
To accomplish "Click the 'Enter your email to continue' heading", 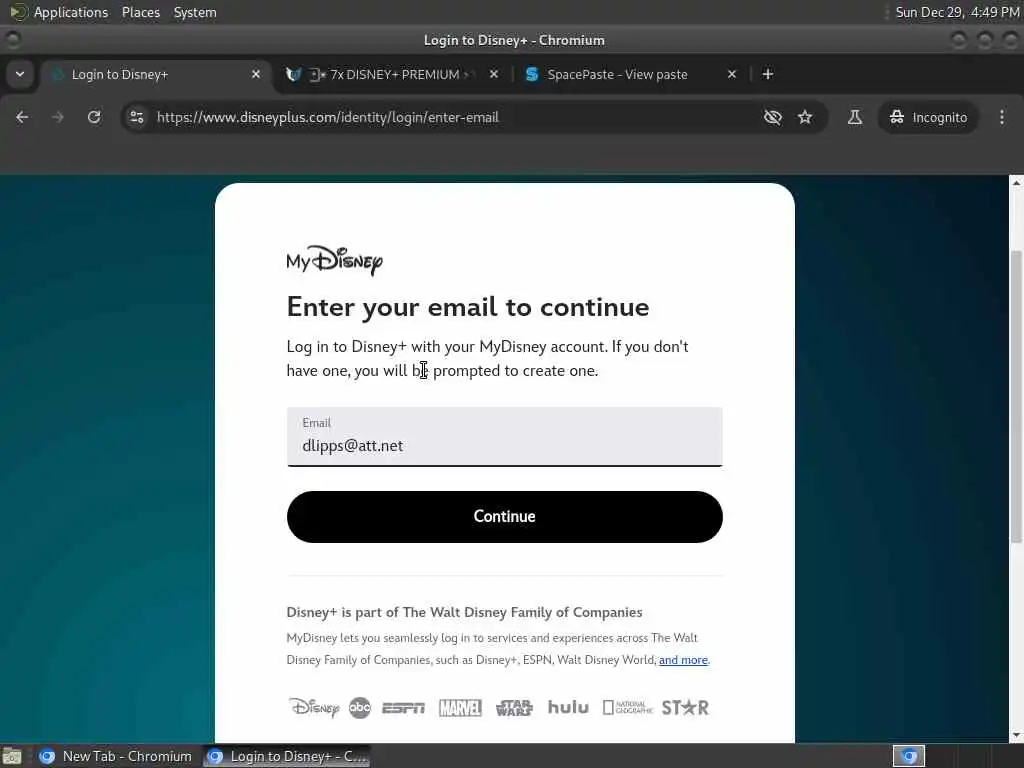I will (468, 307).
